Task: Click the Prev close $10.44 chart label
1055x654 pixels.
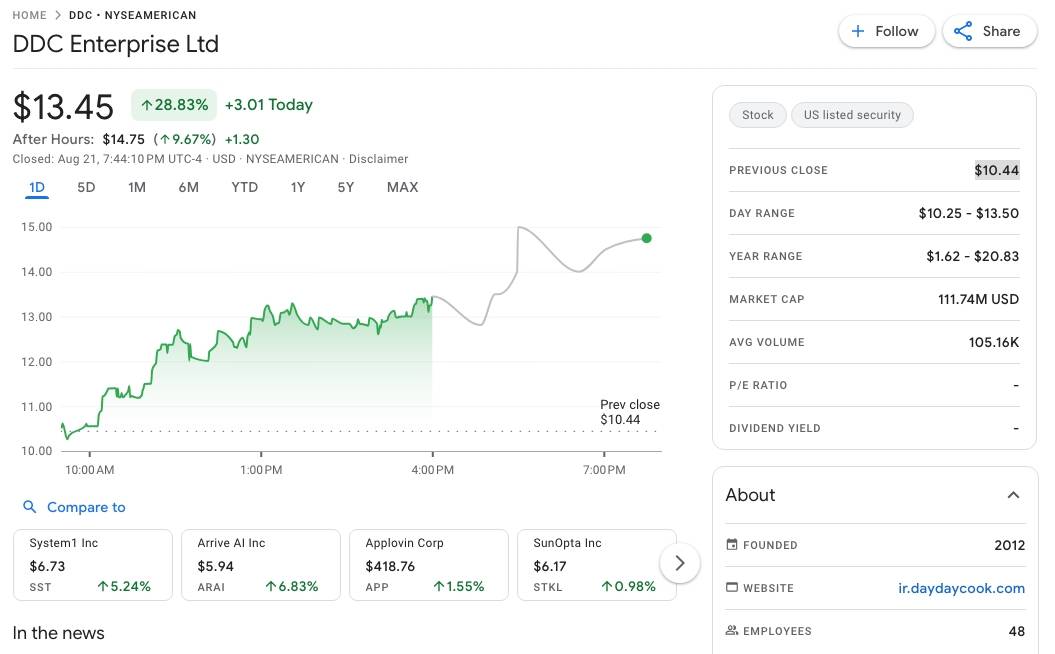Action: [630, 412]
